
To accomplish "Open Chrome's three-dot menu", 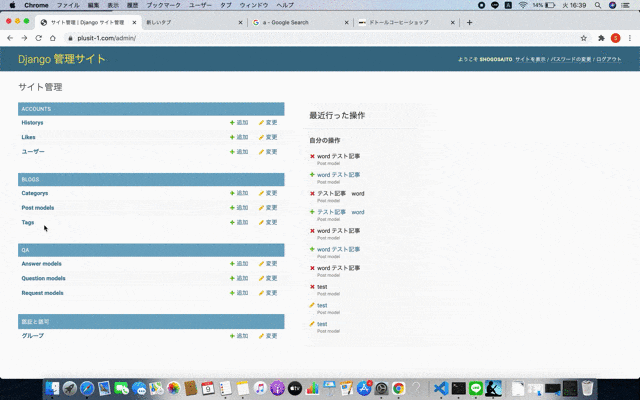I will (x=630, y=38).
